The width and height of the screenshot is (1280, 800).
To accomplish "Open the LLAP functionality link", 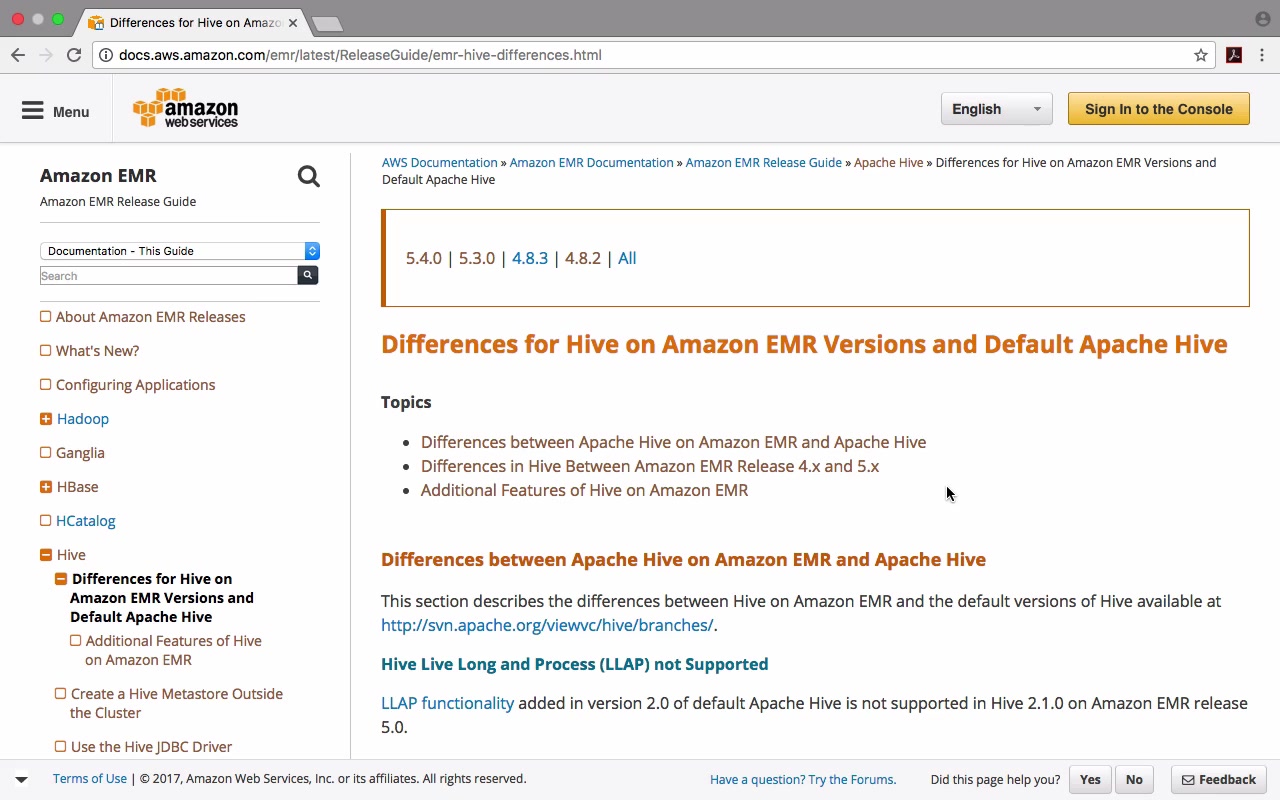I will [x=447, y=703].
